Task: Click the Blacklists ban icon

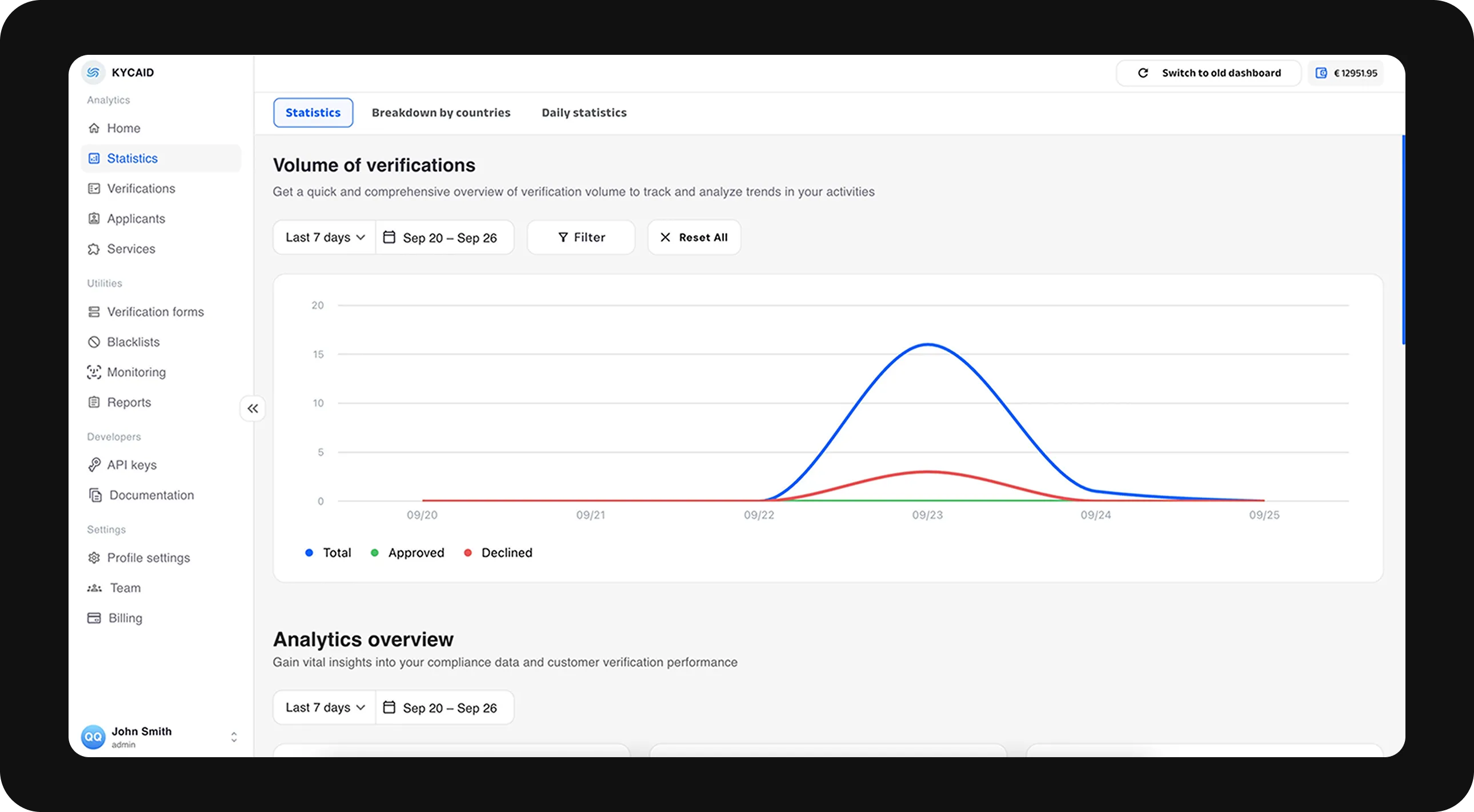Action: [x=94, y=342]
